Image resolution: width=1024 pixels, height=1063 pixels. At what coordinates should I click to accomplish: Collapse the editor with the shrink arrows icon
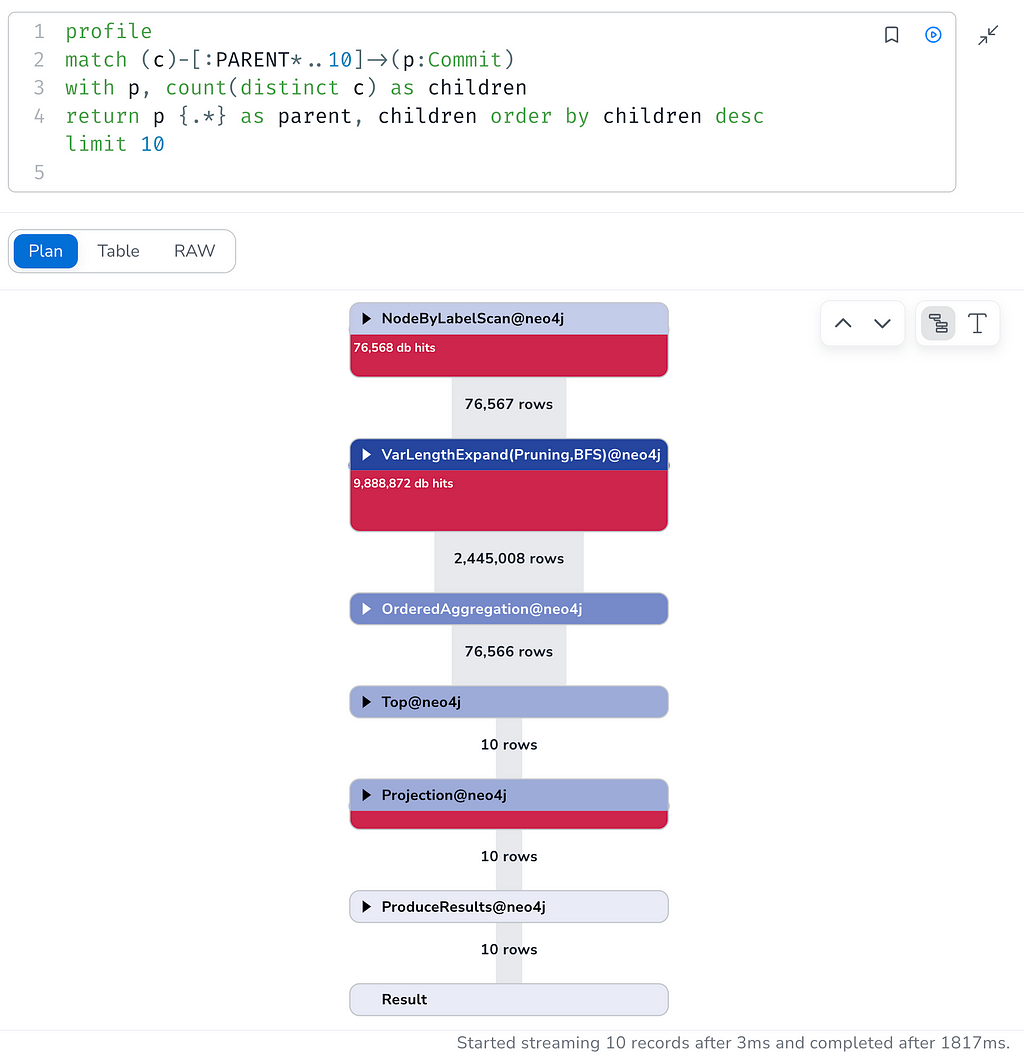[988, 35]
